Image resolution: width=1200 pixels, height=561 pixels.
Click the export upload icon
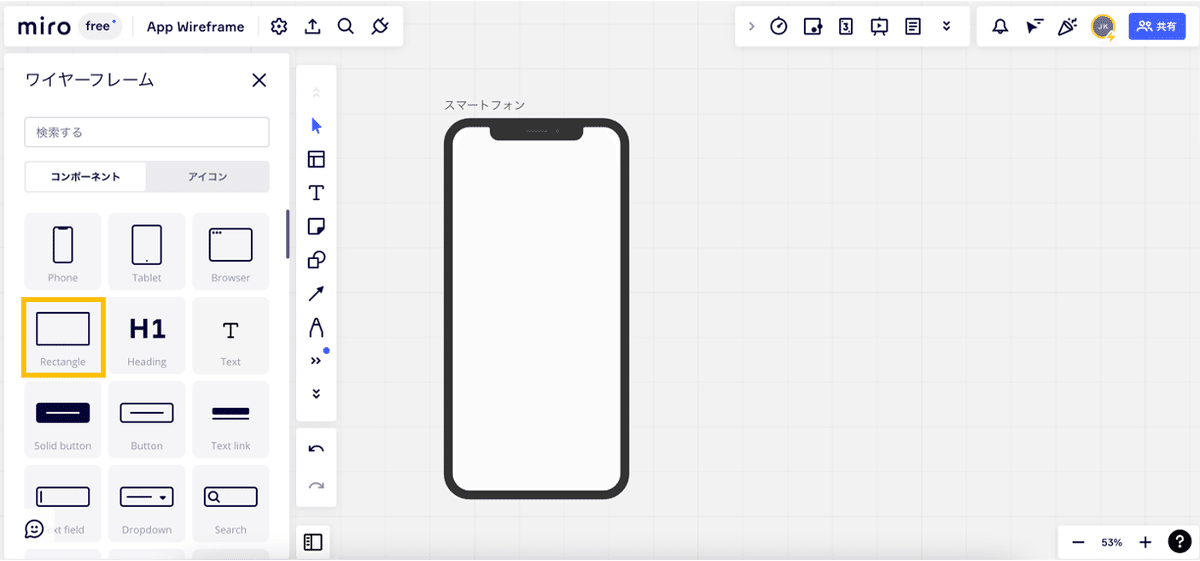pyautogui.click(x=313, y=27)
